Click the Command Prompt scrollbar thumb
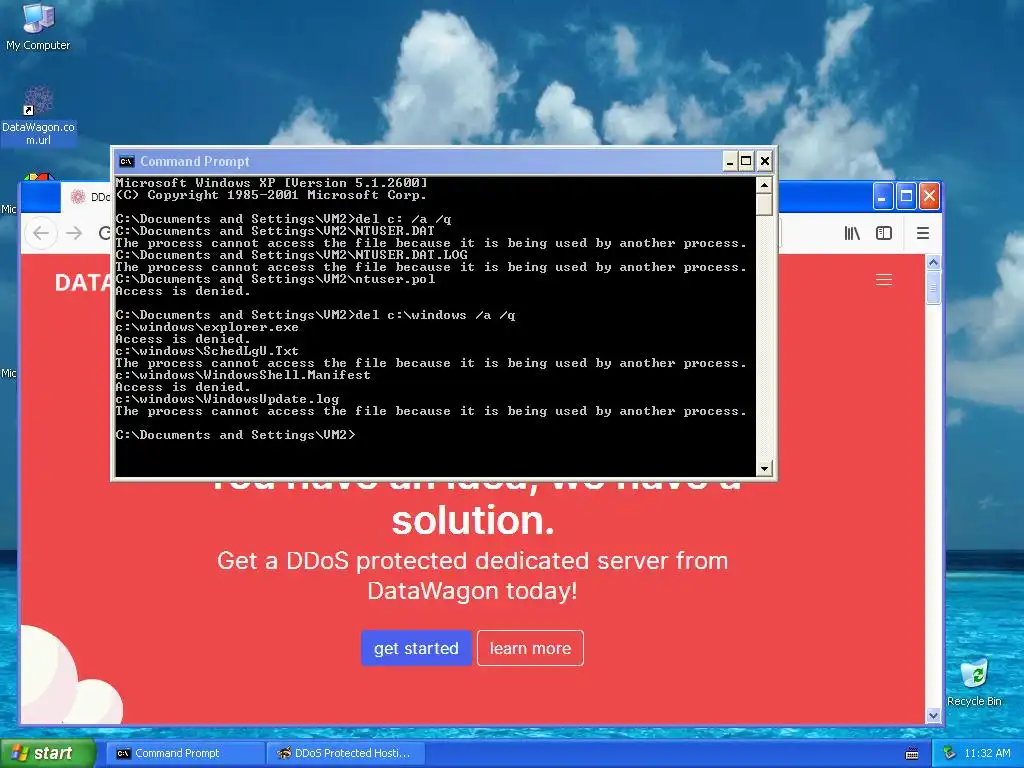Screen dimensions: 1024x768 point(764,204)
